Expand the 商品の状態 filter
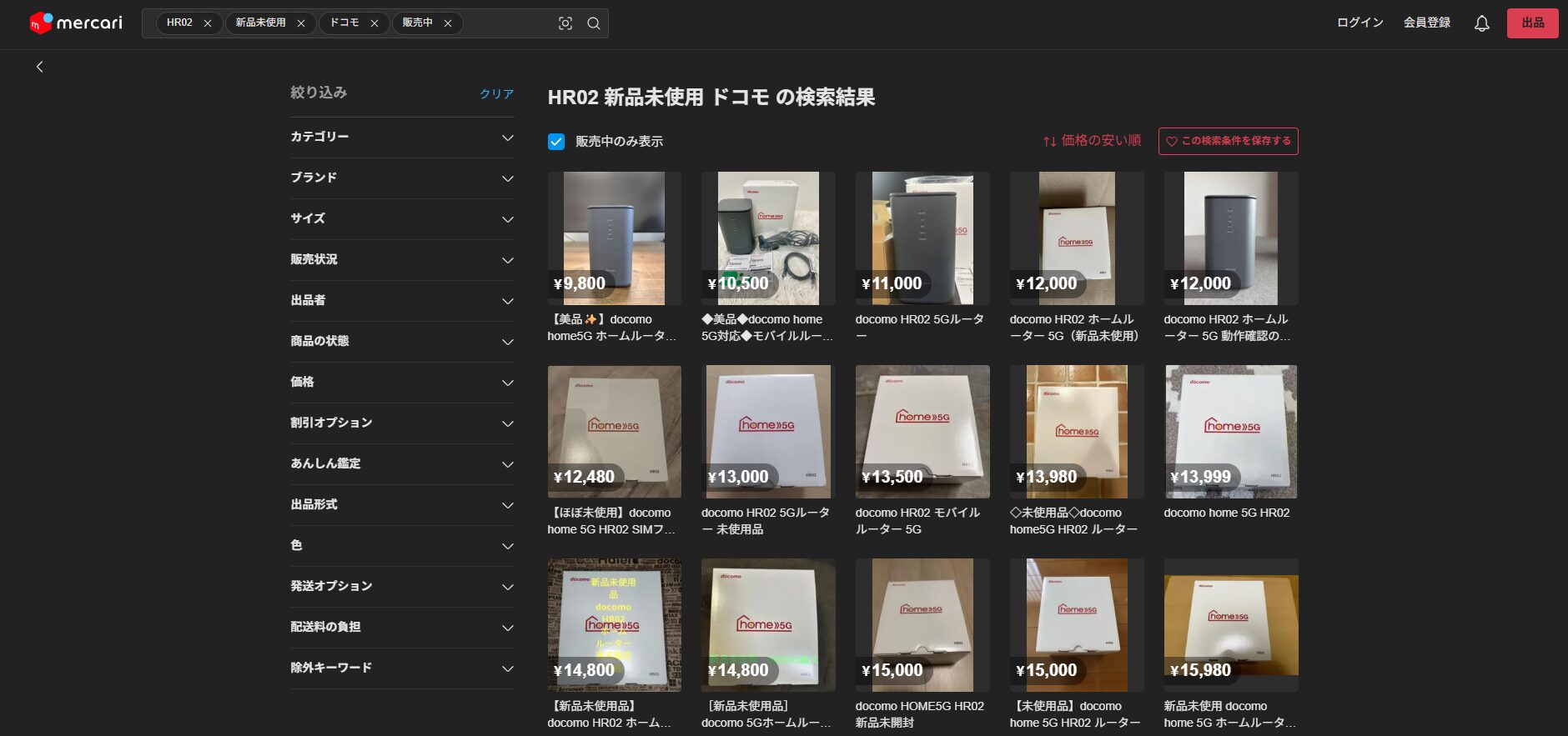 402,341
